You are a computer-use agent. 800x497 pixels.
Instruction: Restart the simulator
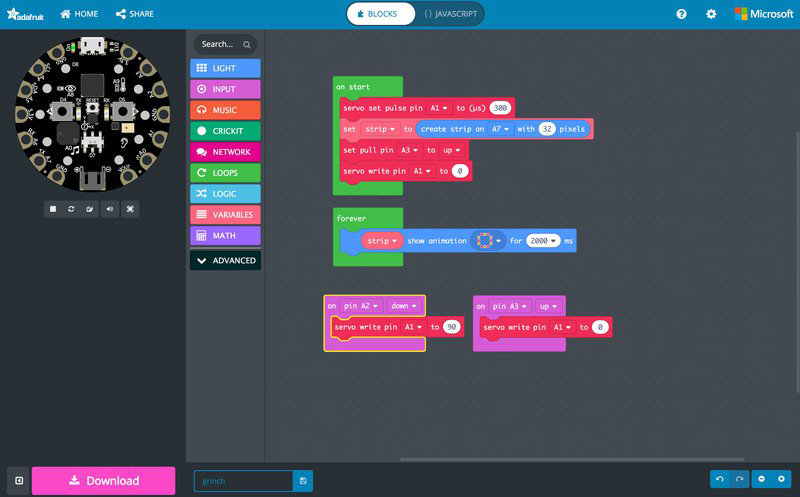point(71,208)
